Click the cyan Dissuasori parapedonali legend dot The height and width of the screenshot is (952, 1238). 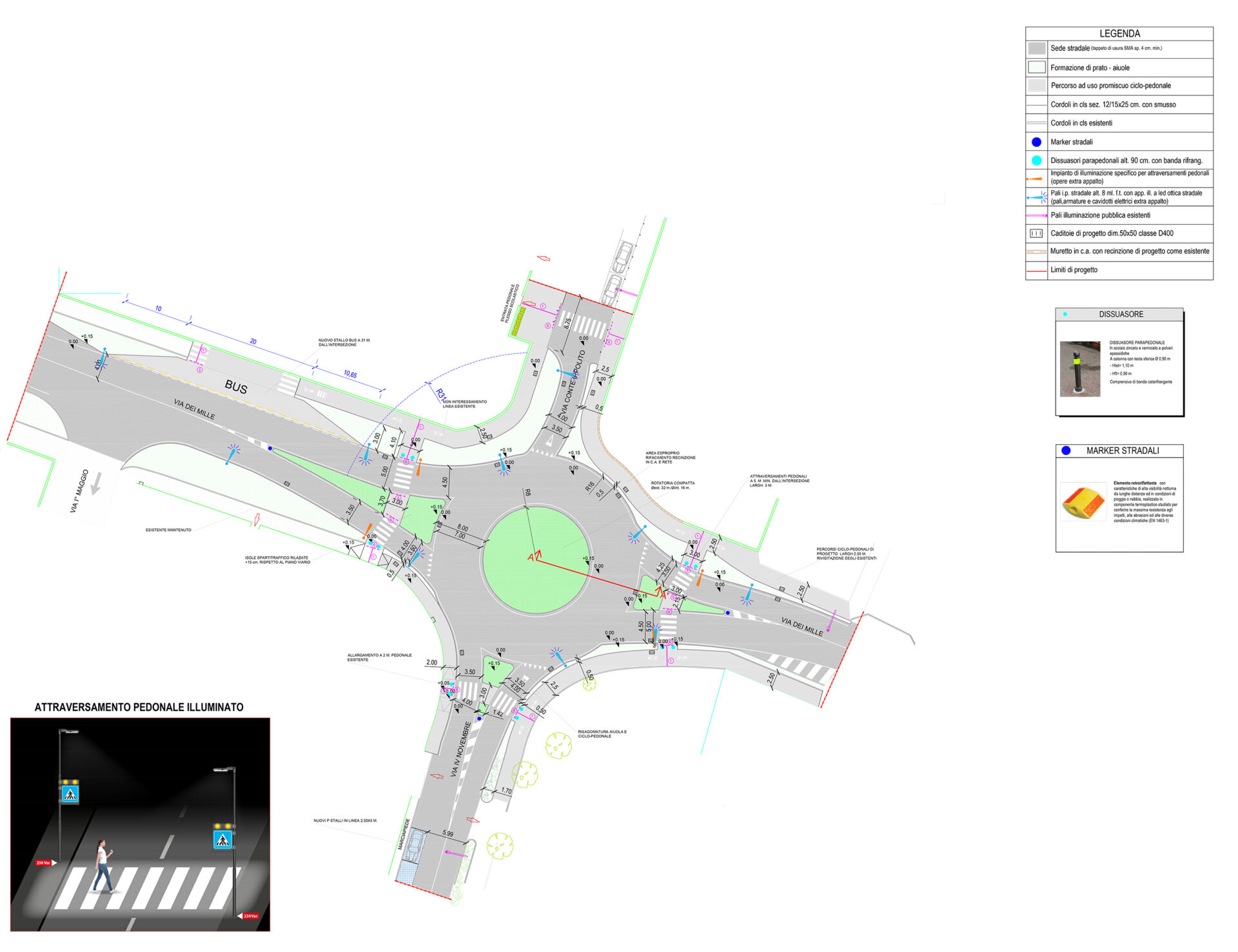(x=1036, y=160)
